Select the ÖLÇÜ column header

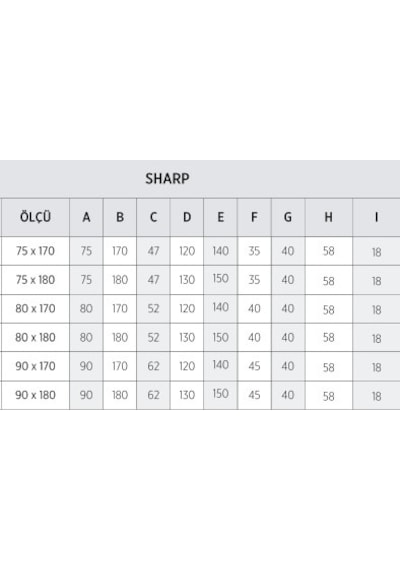click(35, 217)
